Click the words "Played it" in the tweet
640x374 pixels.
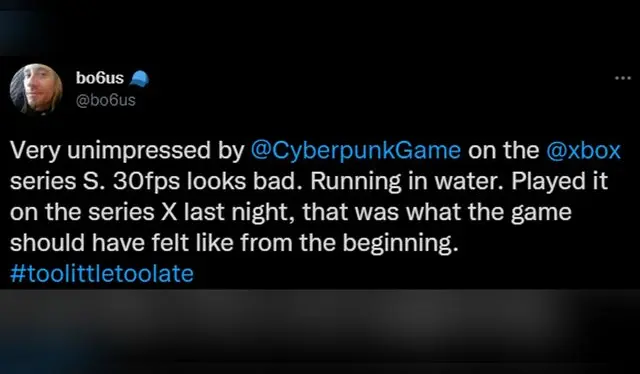(x=560, y=182)
